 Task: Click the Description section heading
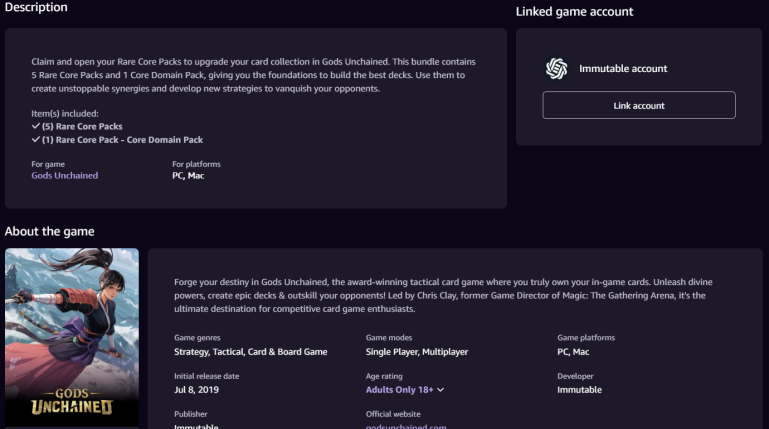point(36,7)
